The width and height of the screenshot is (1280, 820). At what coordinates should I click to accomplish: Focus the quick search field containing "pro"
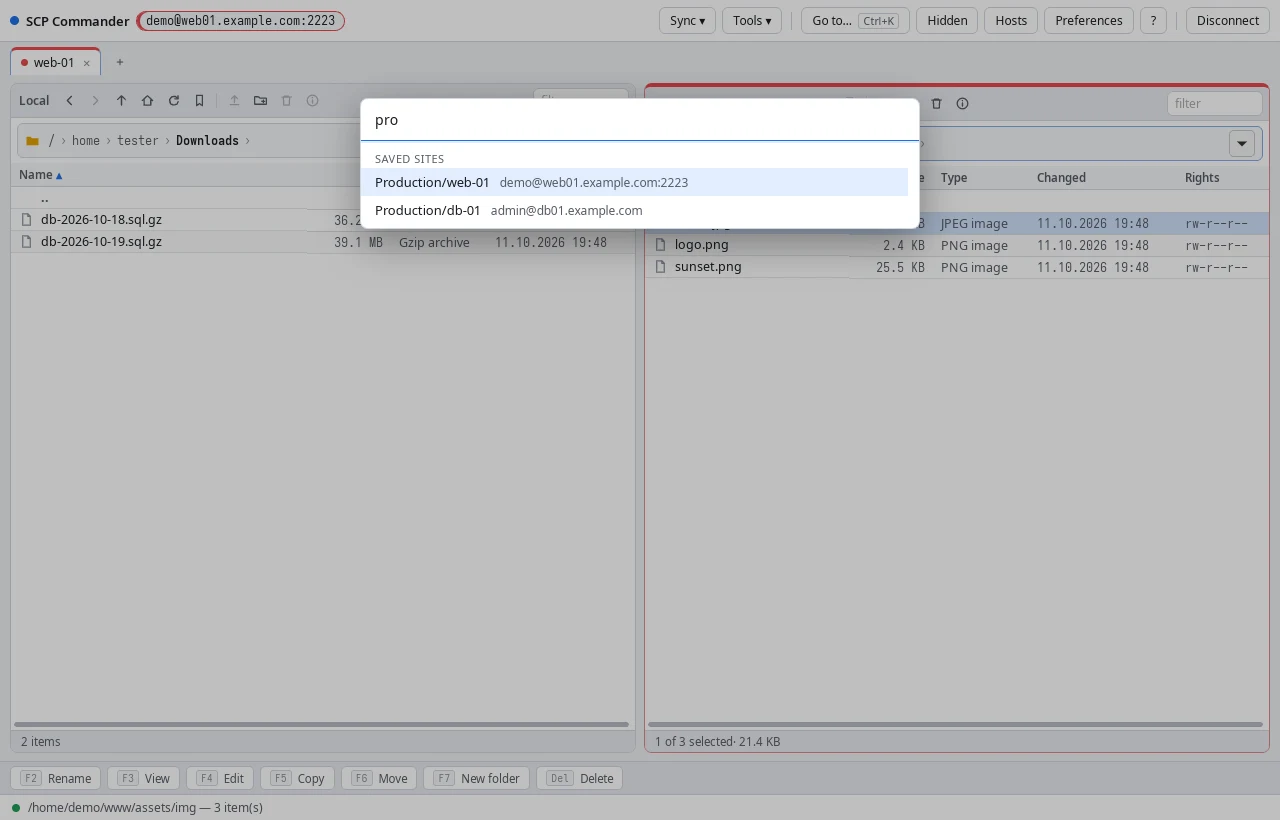click(640, 120)
